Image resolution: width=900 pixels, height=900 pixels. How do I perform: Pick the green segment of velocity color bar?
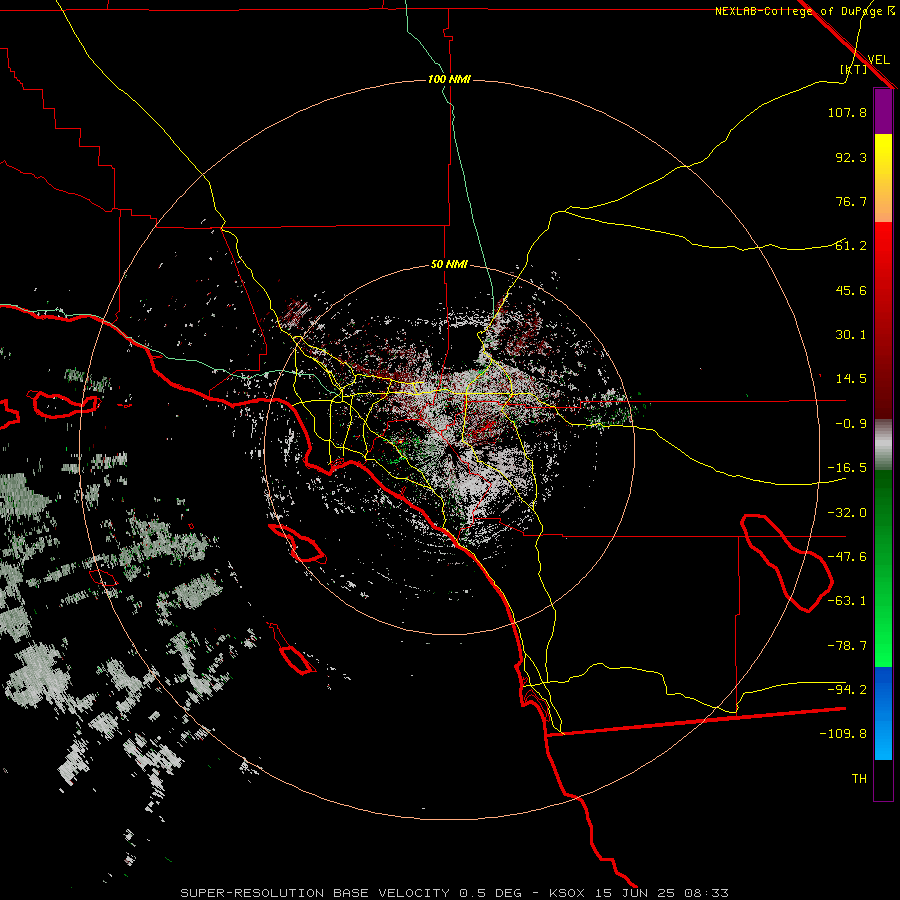click(x=883, y=568)
